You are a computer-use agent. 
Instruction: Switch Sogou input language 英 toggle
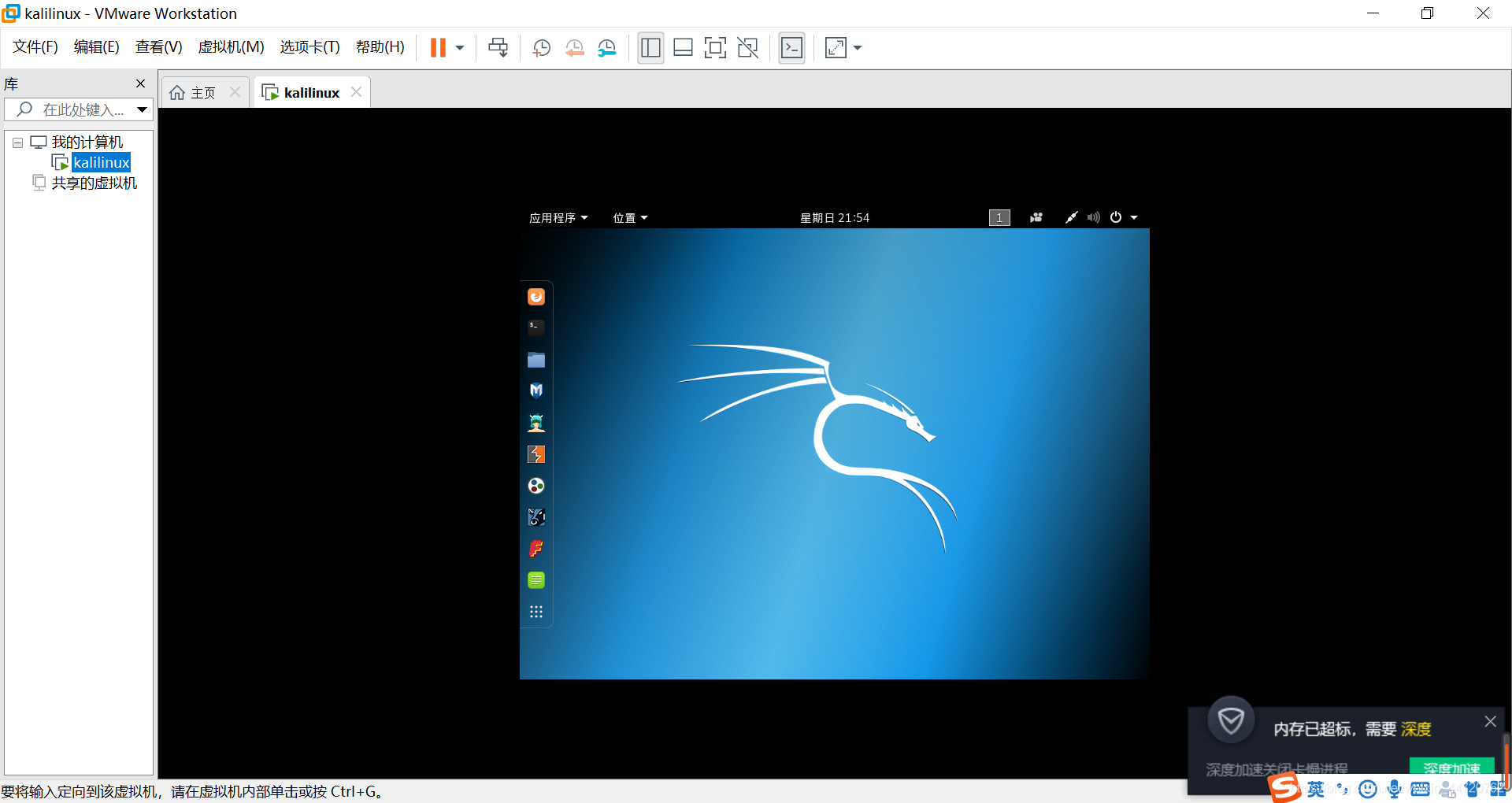point(1316,789)
